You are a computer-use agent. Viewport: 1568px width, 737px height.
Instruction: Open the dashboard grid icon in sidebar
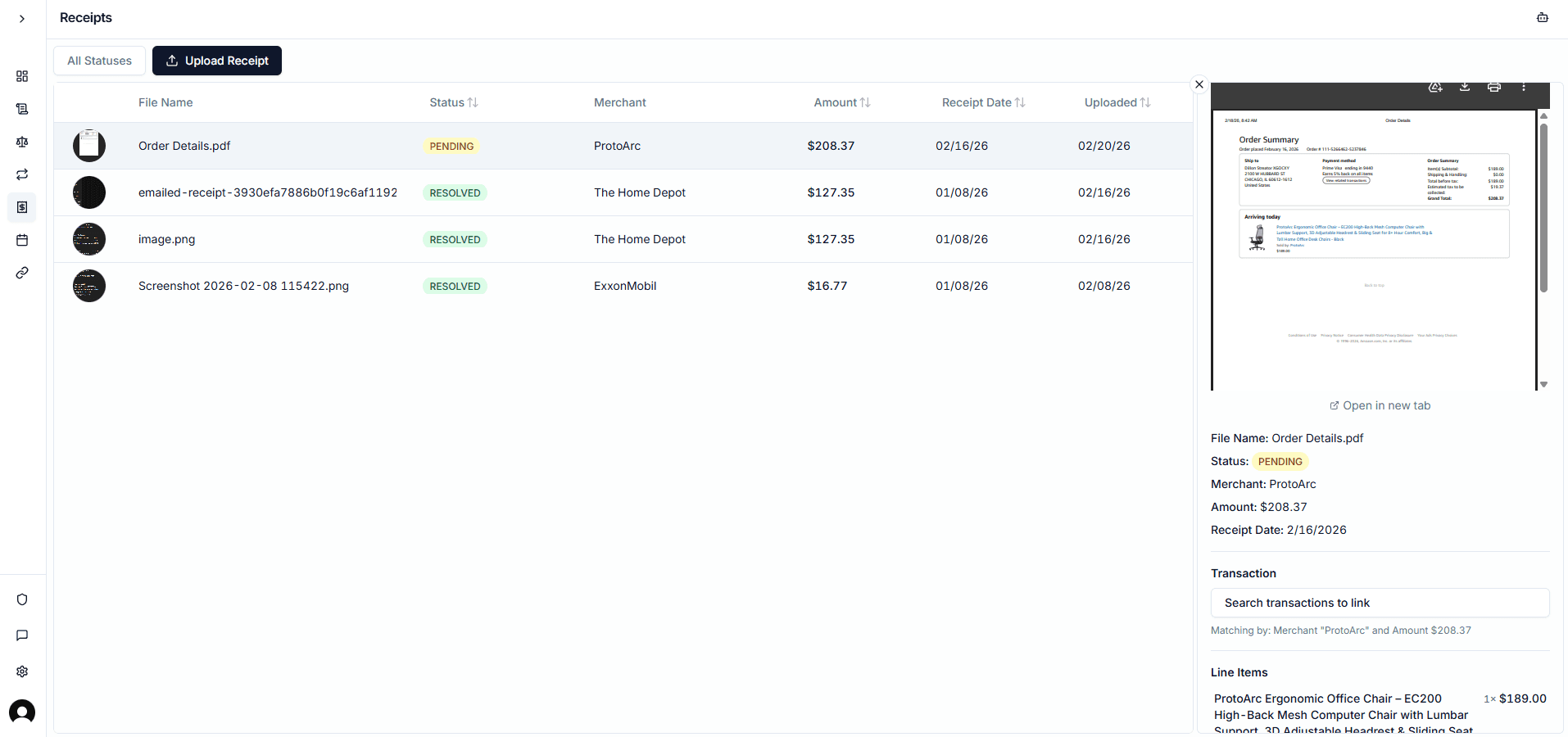point(22,76)
